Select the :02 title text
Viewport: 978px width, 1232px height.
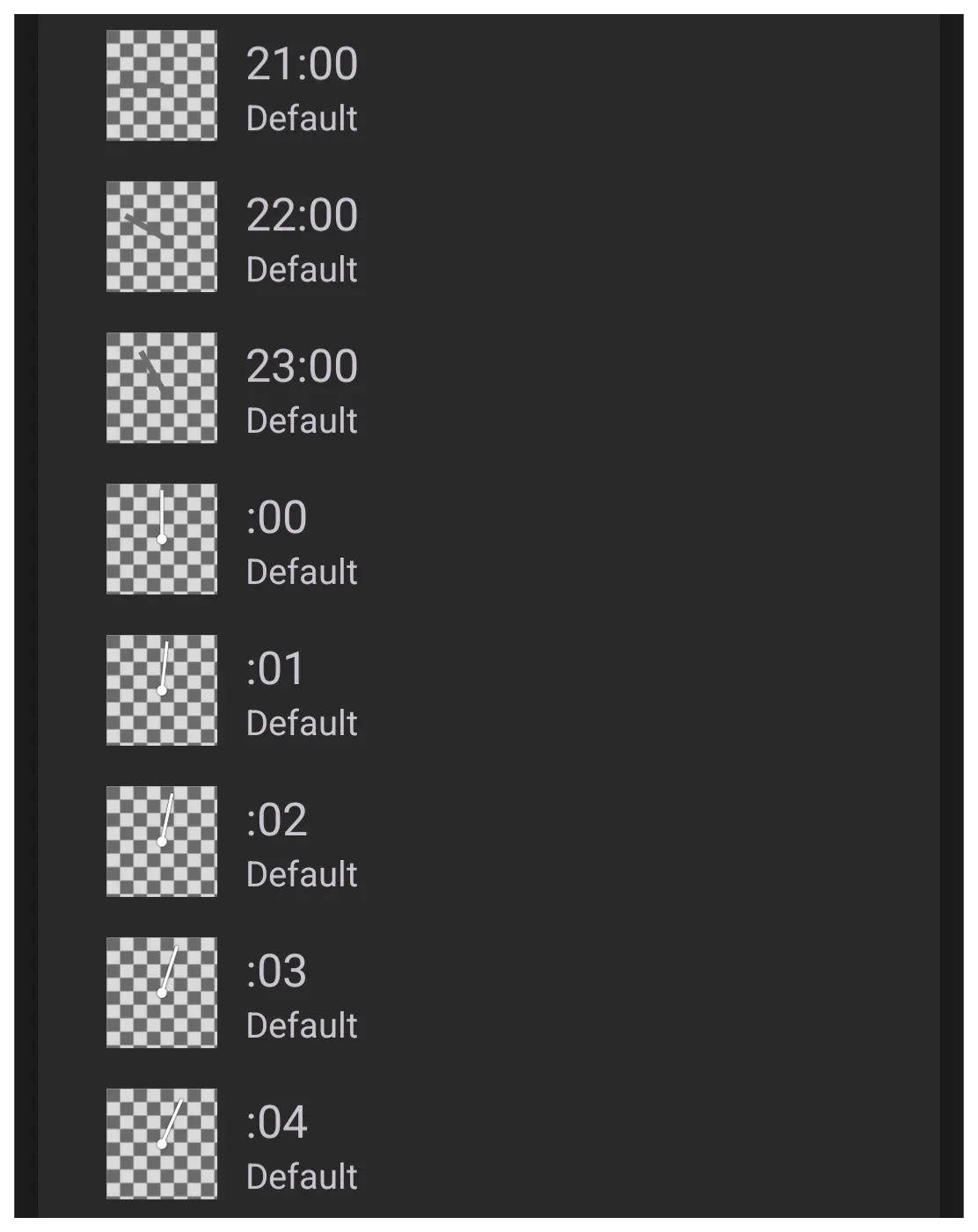tap(277, 820)
